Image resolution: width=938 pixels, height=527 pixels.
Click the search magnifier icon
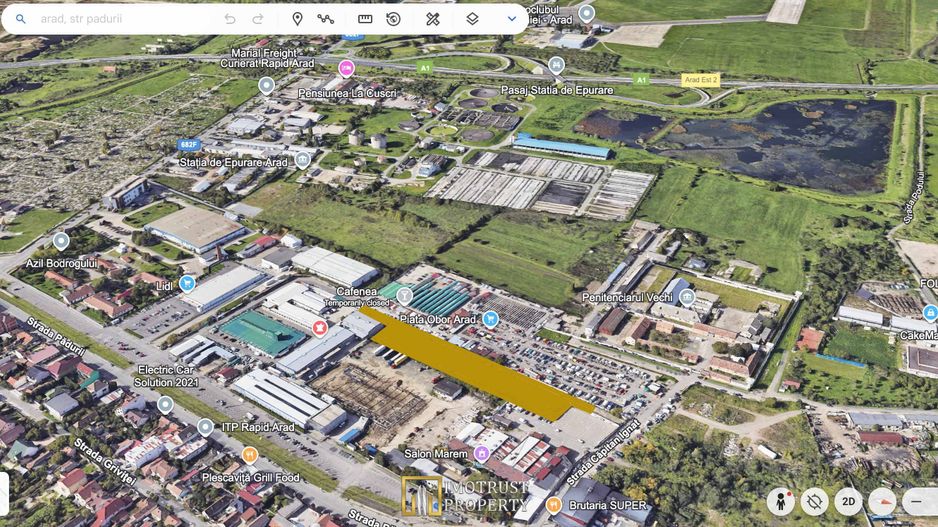coord(20,19)
